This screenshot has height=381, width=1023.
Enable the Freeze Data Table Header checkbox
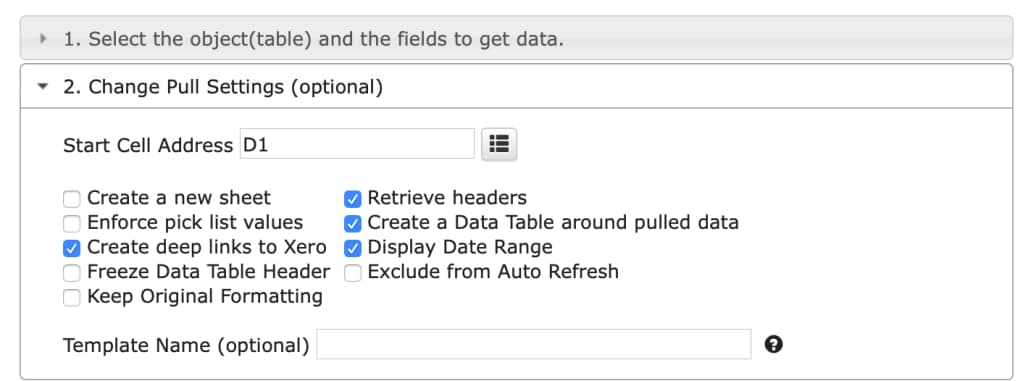pyautogui.click(x=72, y=272)
